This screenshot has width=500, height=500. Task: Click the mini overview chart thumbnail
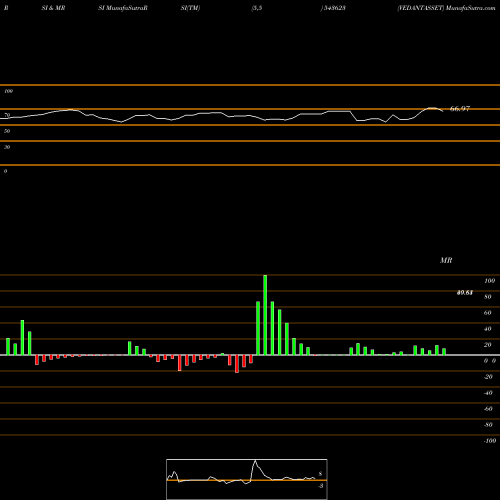(247, 479)
